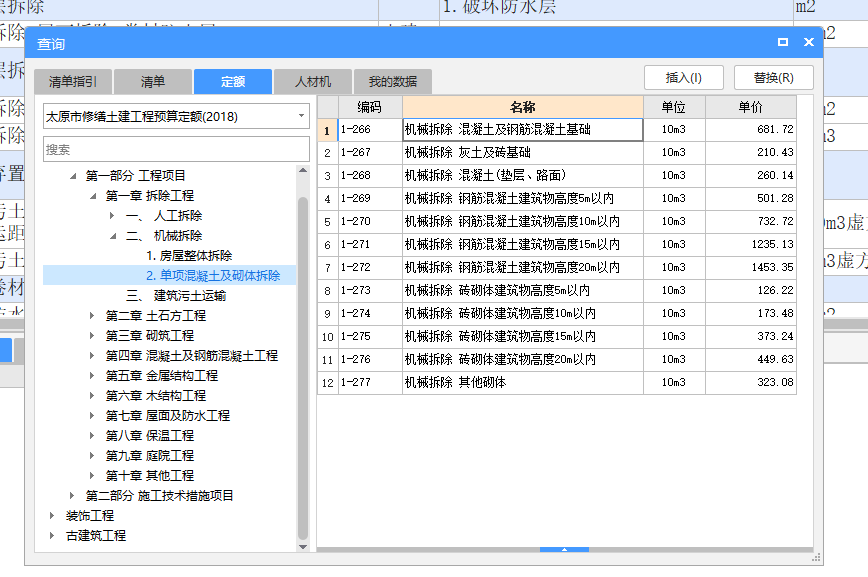Select the 钢筋混凝土建筑物高度15m以内 row
The width and height of the screenshot is (868, 577).
[557, 244]
